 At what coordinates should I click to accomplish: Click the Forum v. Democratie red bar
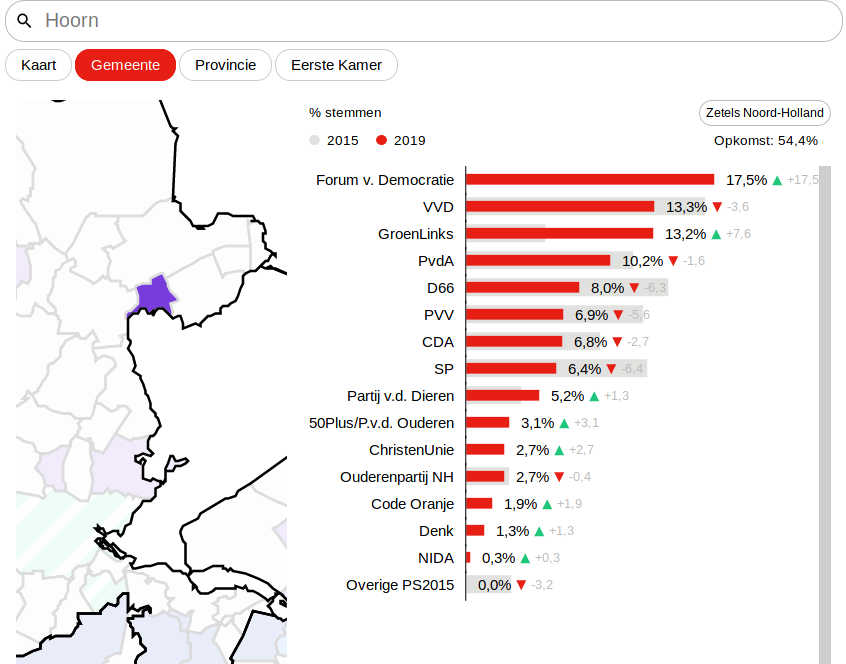pos(590,180)
